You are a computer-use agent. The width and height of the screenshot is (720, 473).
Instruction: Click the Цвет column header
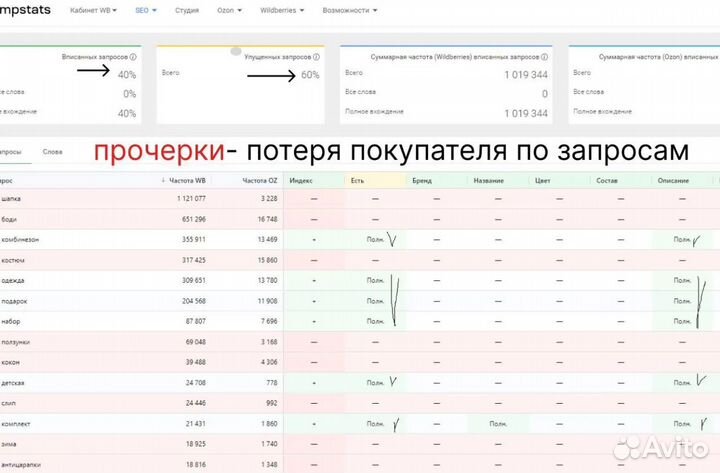(x=542, y=180)
